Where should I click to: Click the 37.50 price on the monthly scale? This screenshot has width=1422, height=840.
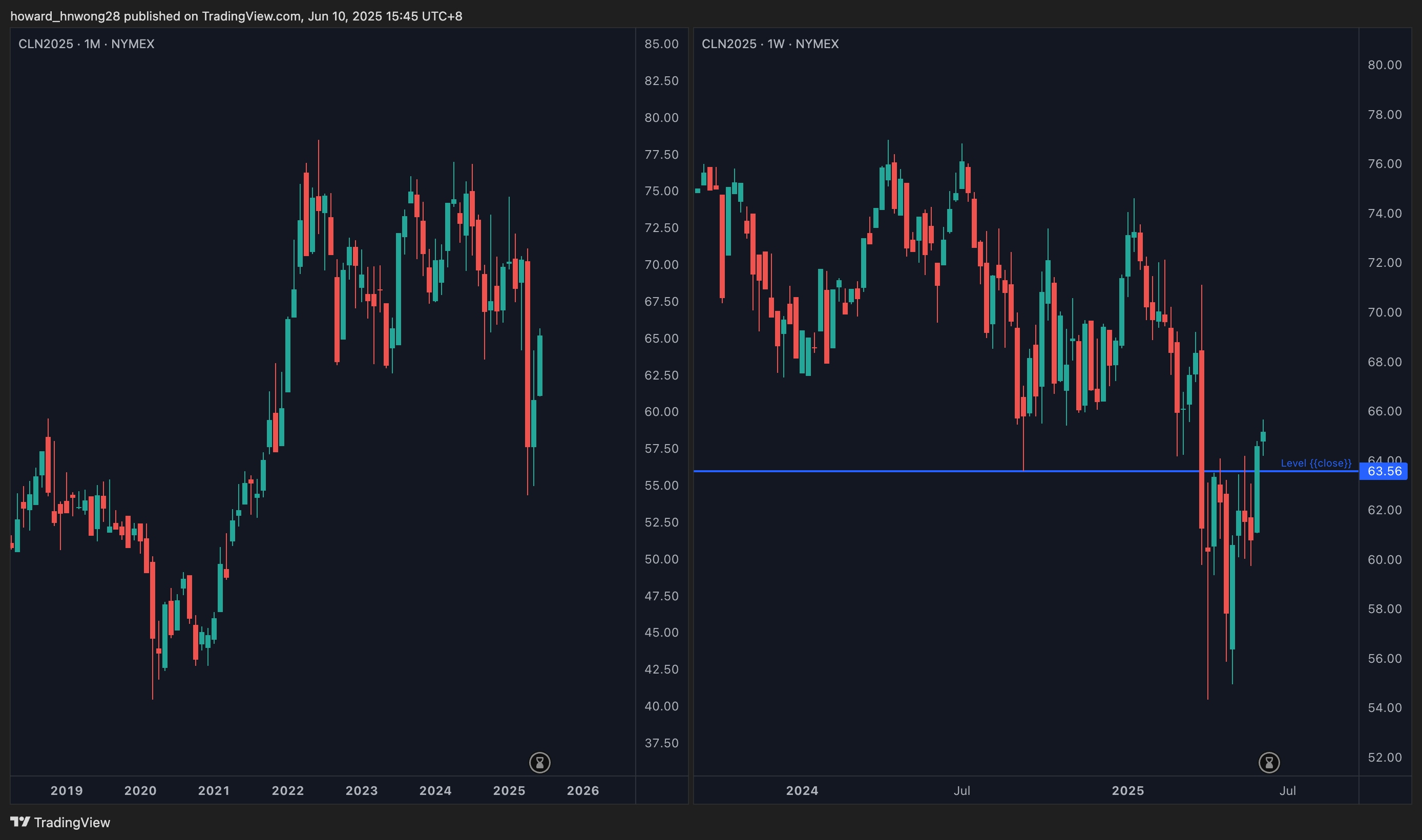pos(661,743)
